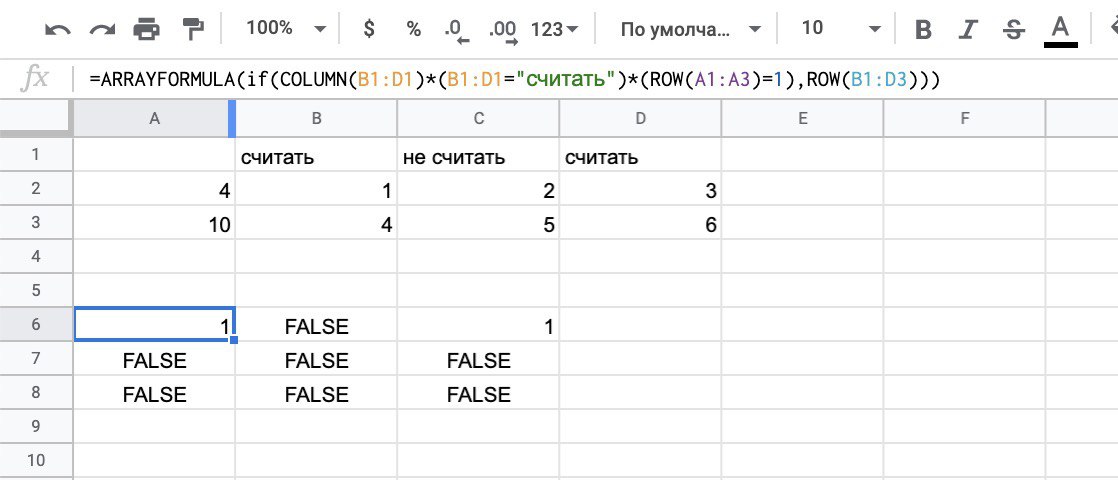Toggle Bold formatting

click(x=924, y=29)
